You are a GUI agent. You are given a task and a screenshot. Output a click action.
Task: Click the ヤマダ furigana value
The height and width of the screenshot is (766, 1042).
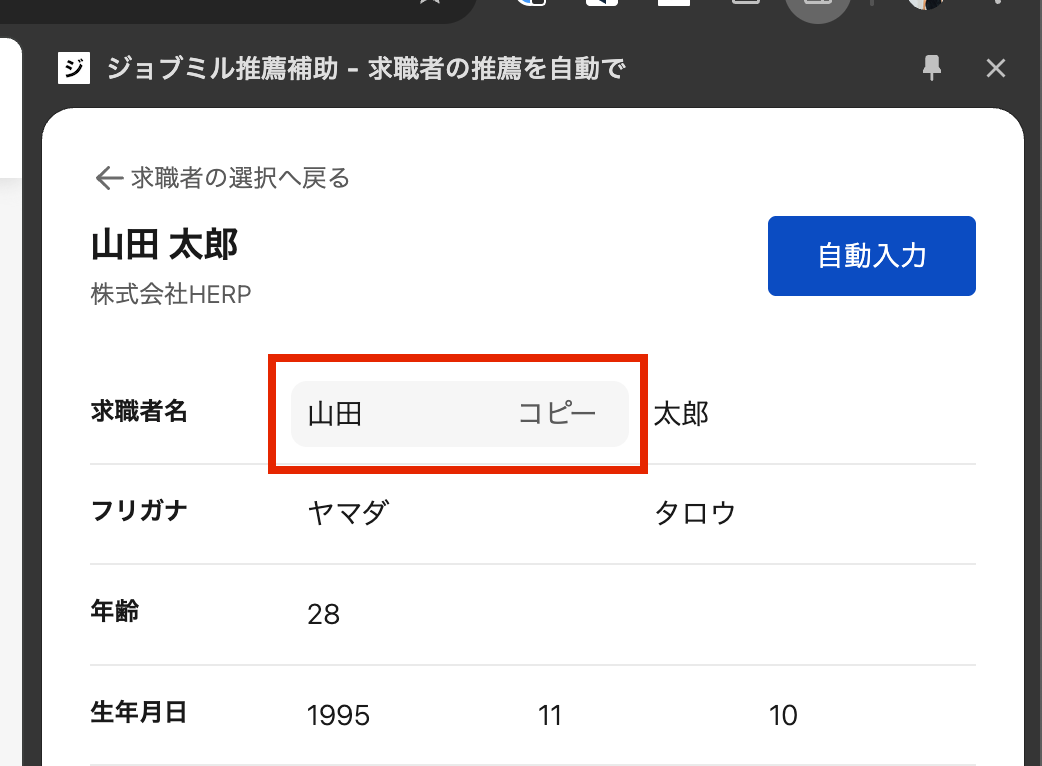click(348, 513)
